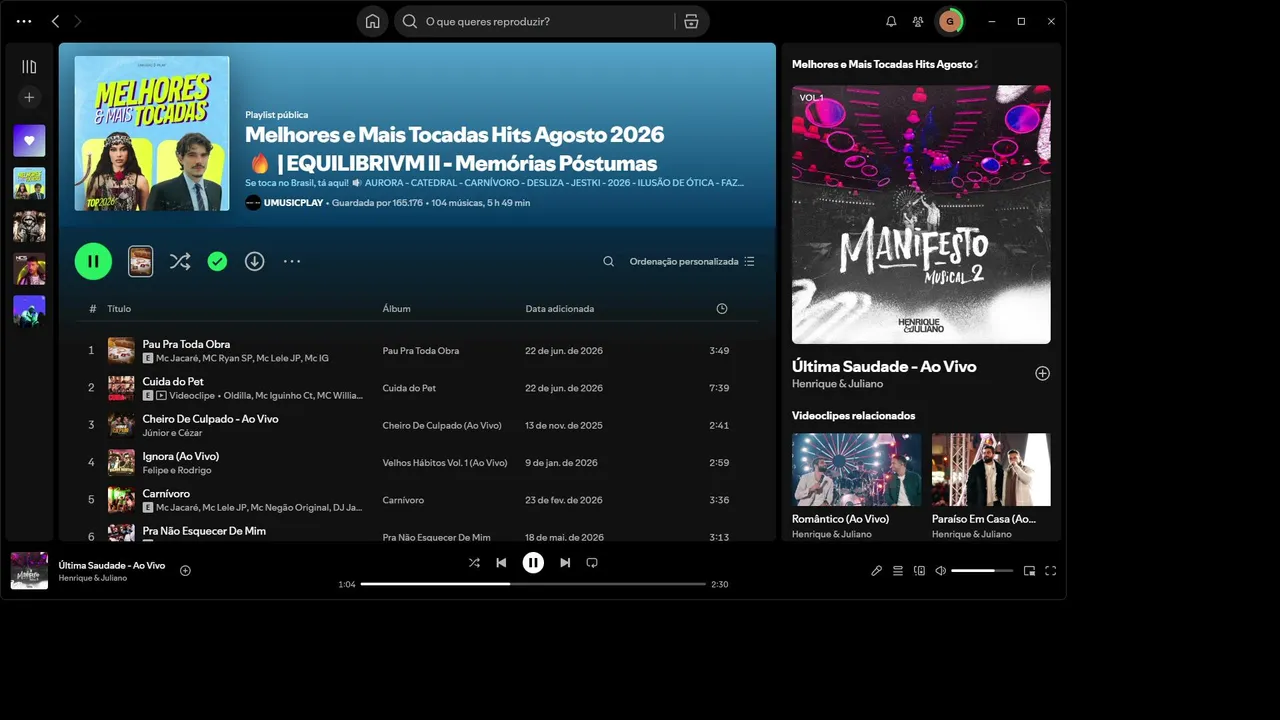Skip to the next track
The width and height of the screenshot is (1280, 720).
565,563
